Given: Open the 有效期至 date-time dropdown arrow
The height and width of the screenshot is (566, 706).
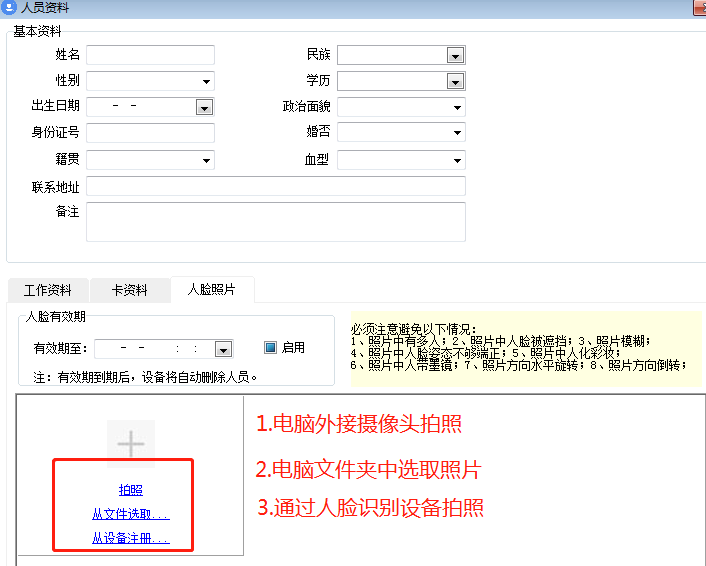Looking at the screenshot, I should 223,349.
